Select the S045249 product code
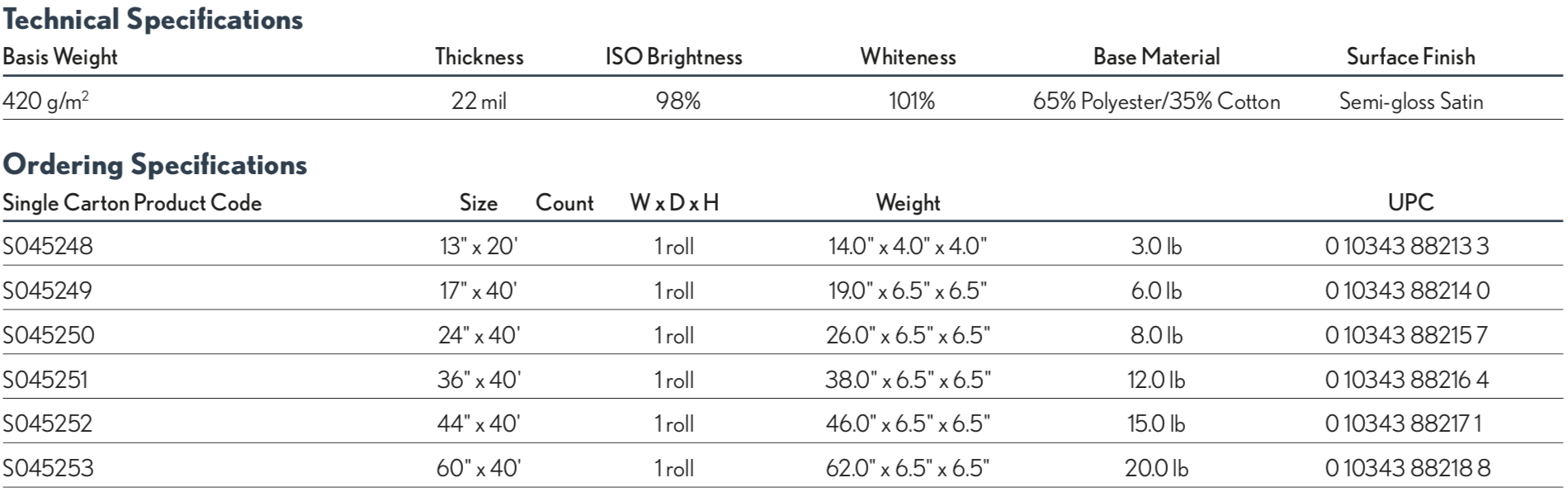1568x492 pixels. 47,291
